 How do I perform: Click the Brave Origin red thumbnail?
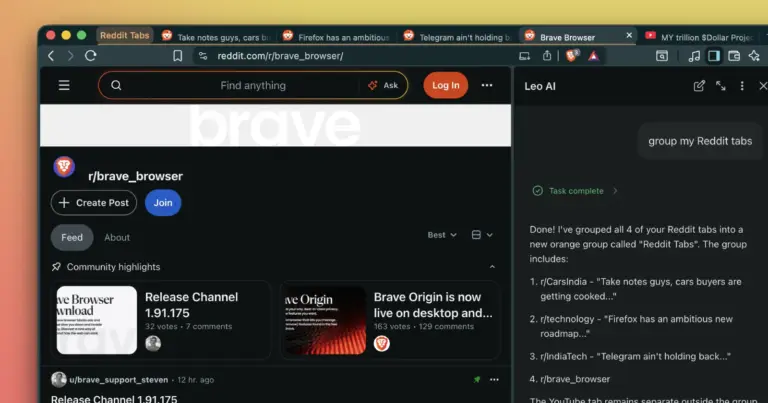point(325,320)
